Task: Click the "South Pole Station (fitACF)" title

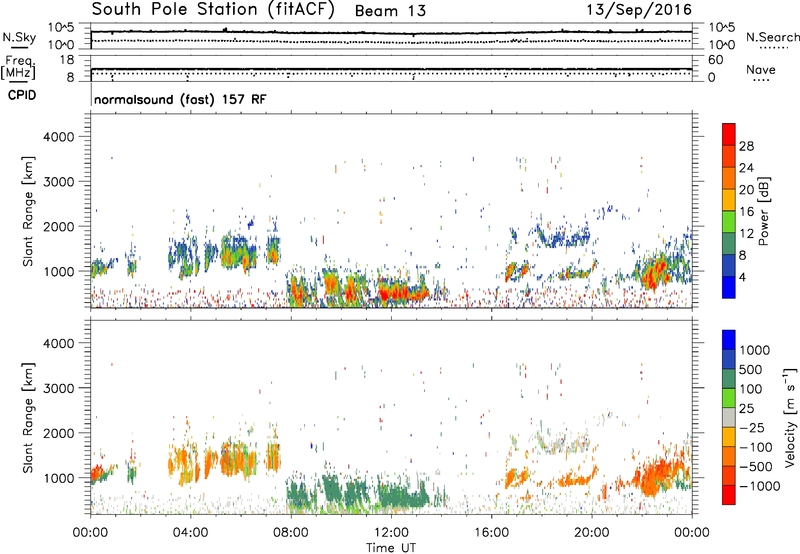Action: click(x=213, y=9)
